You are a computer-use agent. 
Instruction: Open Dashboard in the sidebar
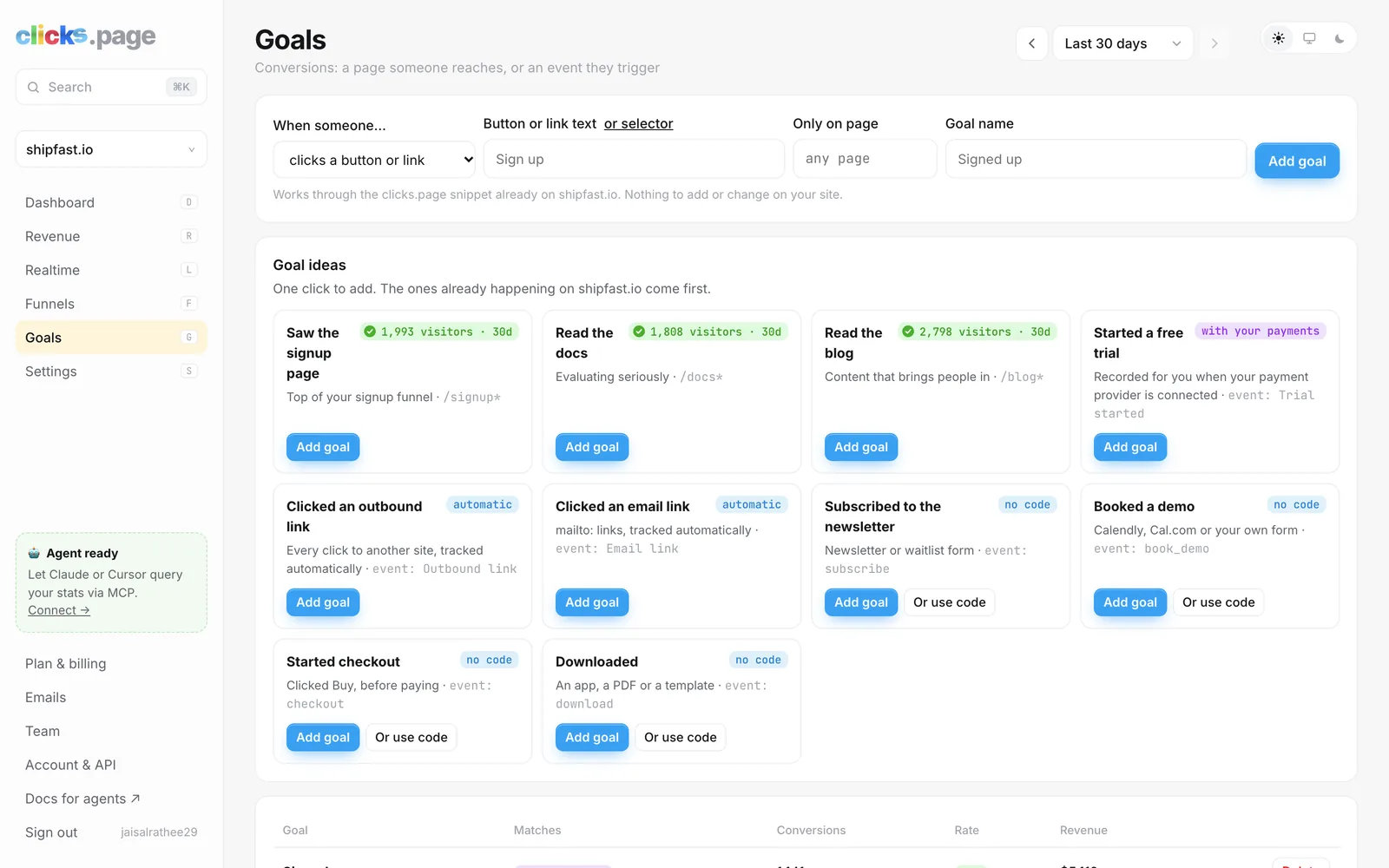pos(111,202)
